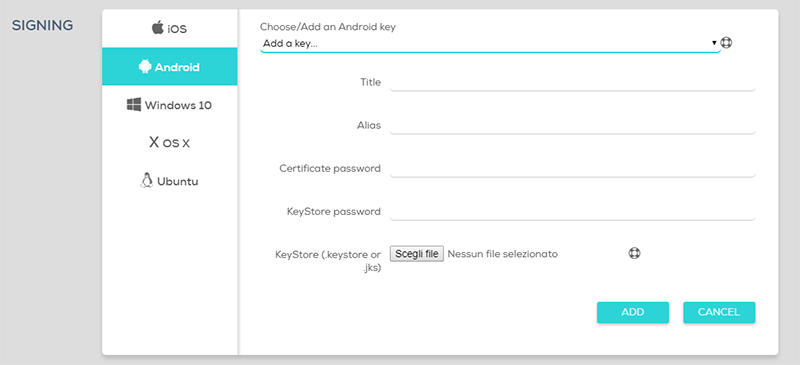Switch to the OS X signing tab

169,143
